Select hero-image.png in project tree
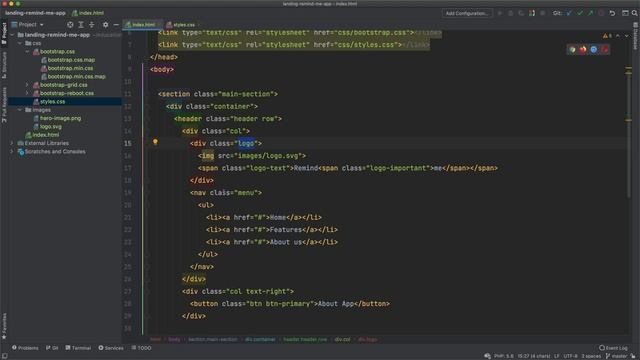Image resolution: width=640 pixels, height=360 pixels. tap(60, 118)
